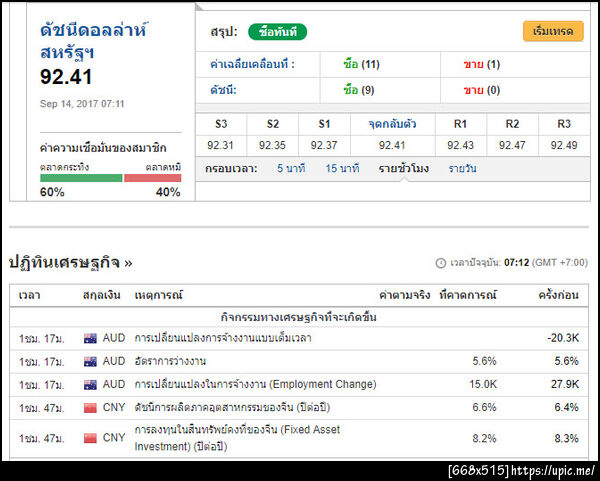Click Australian flag in unemployment rate 5.6% row

[x=90, y=362]
